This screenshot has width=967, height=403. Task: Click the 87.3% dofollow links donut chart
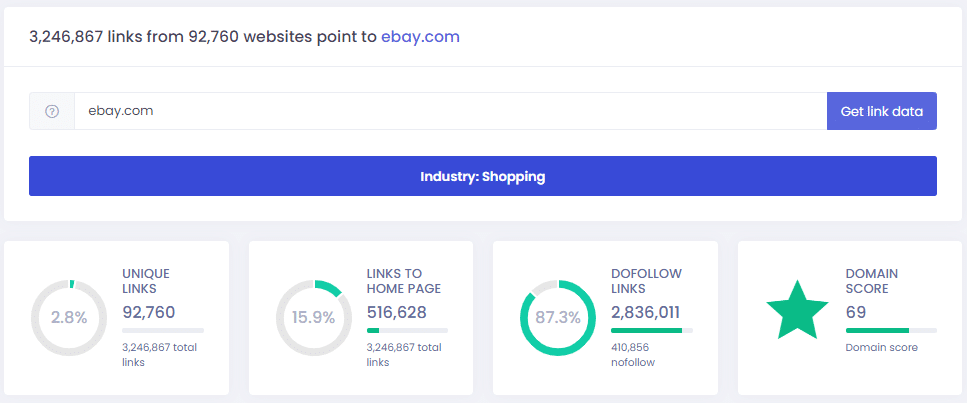point(558,318)
